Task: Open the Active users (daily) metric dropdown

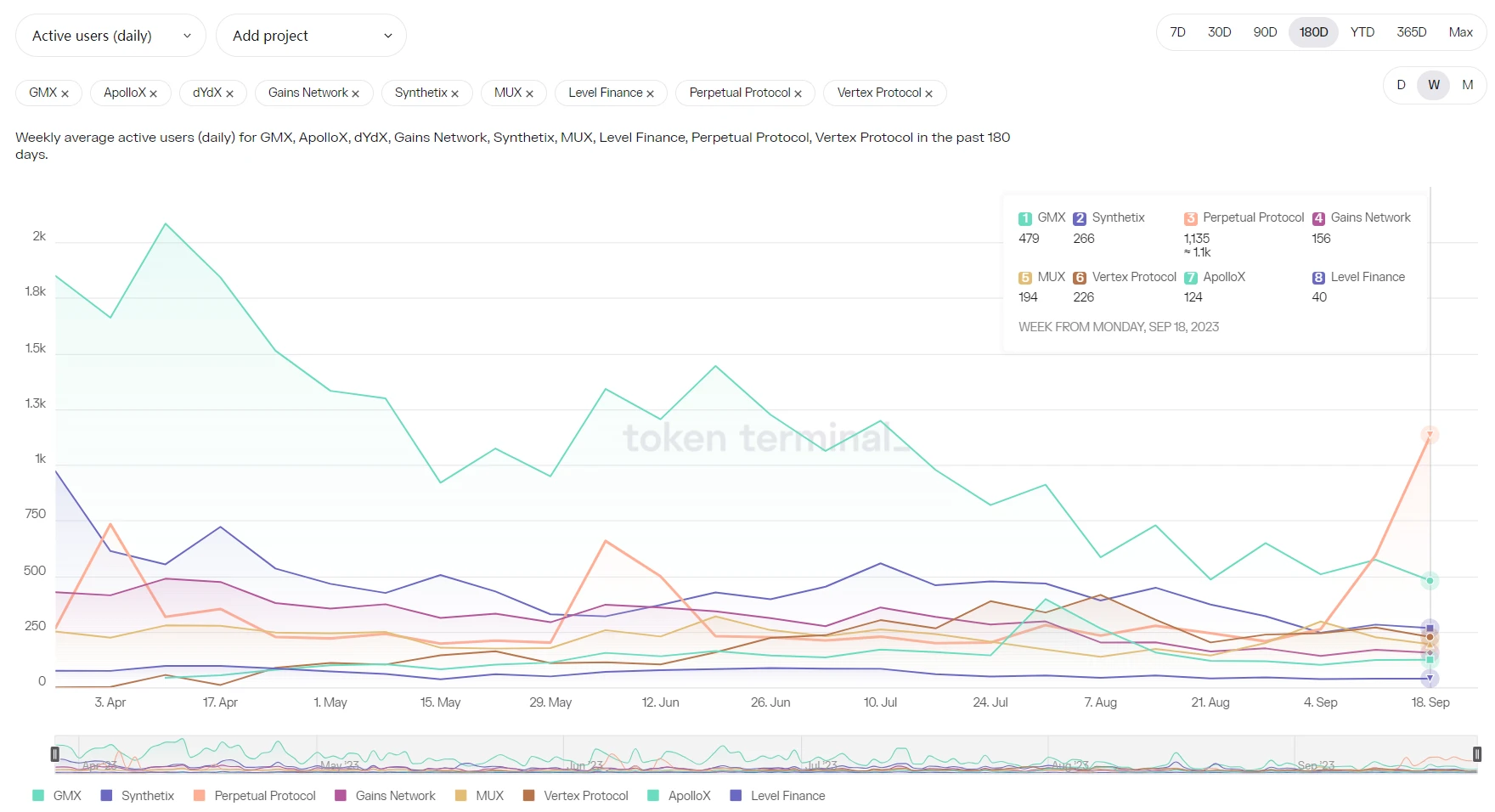Action: tap(110, 36)
